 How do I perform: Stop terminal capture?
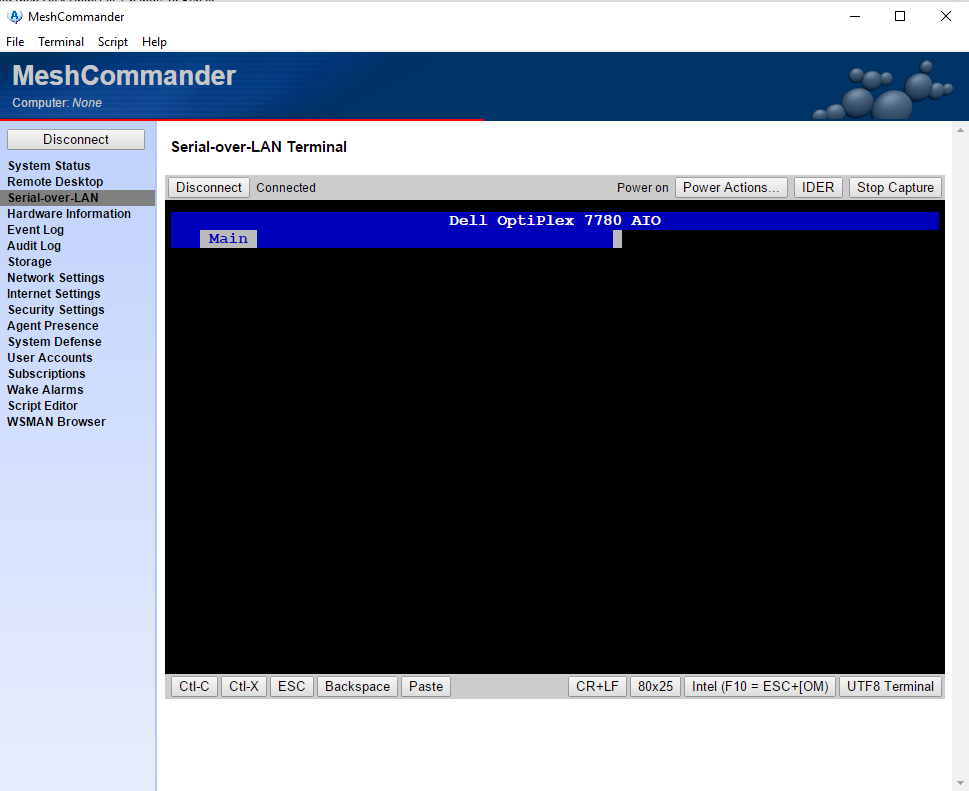(x=895, y=188)
